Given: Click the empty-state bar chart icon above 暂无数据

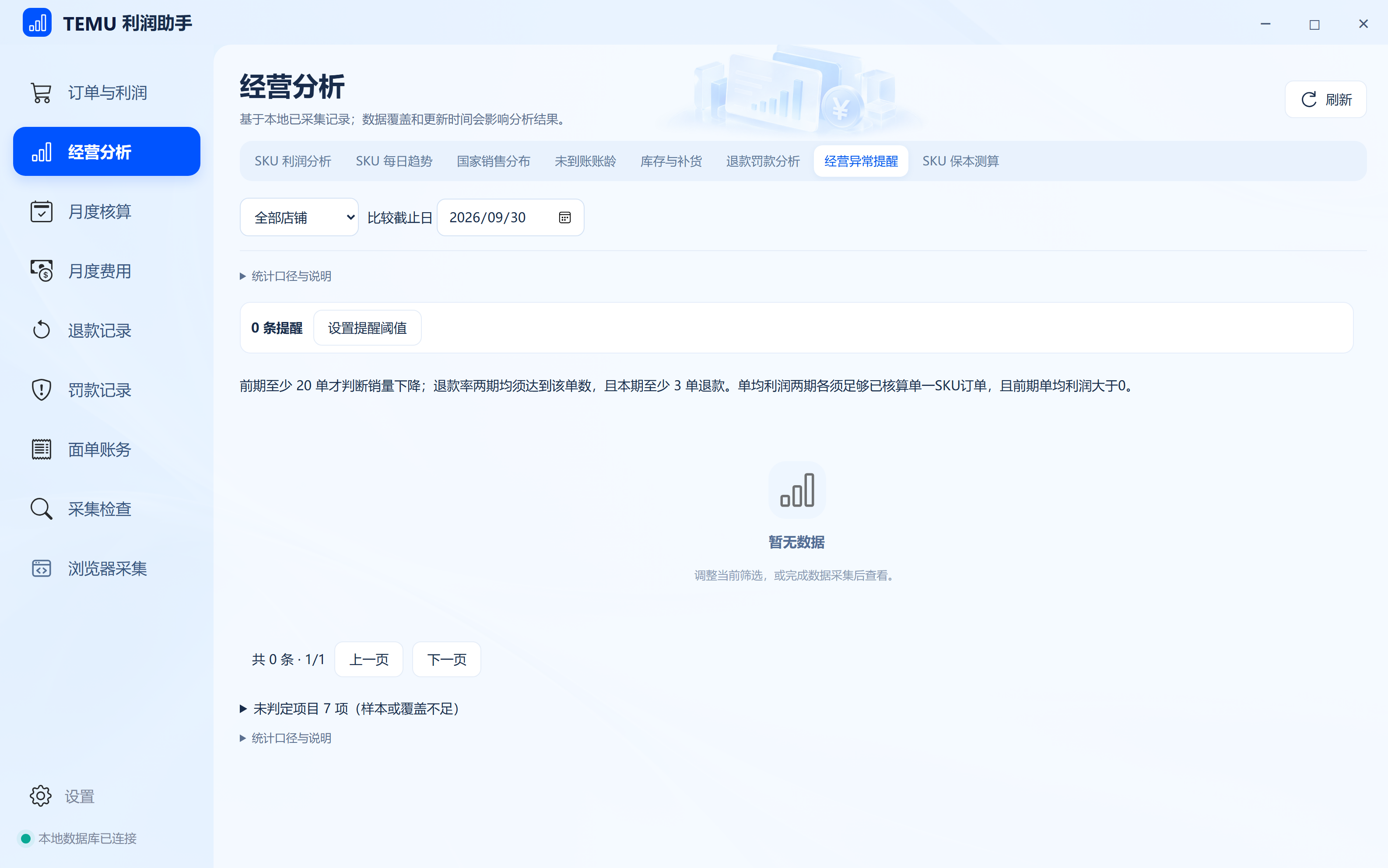Looking at the screenshot, I should [x=797, y=490].
